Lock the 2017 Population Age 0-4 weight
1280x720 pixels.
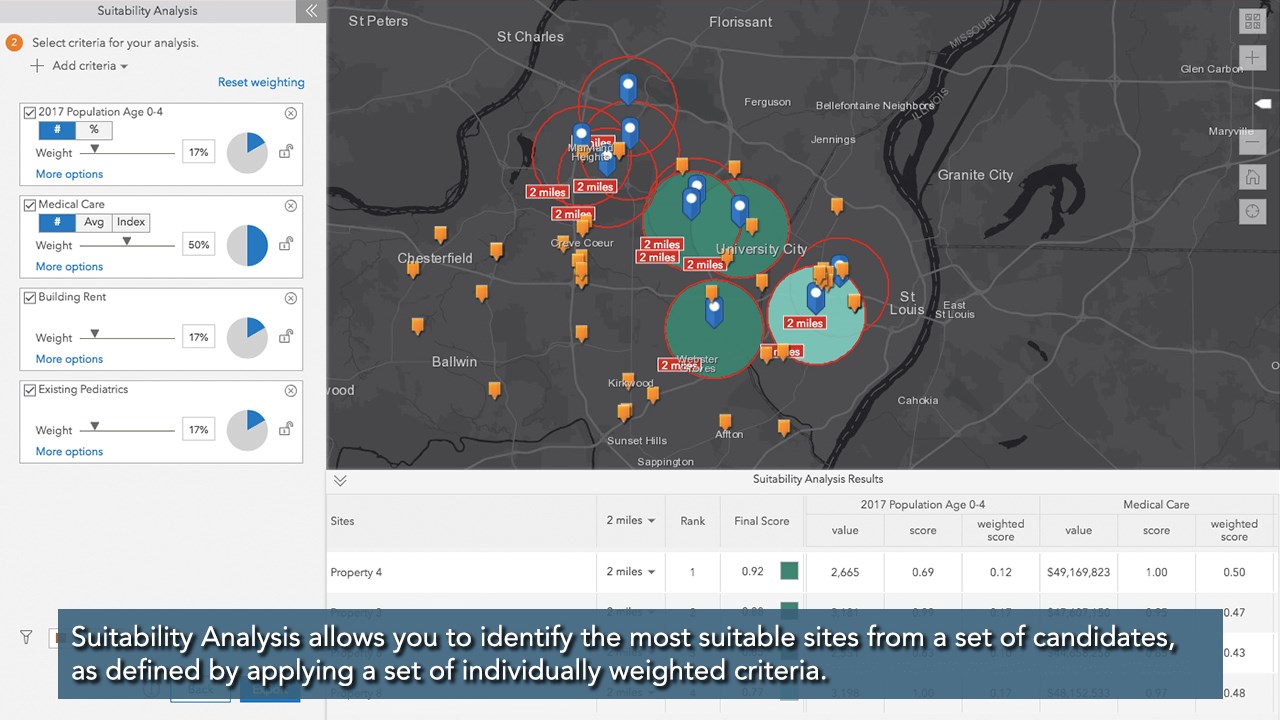tap(286, 151)
